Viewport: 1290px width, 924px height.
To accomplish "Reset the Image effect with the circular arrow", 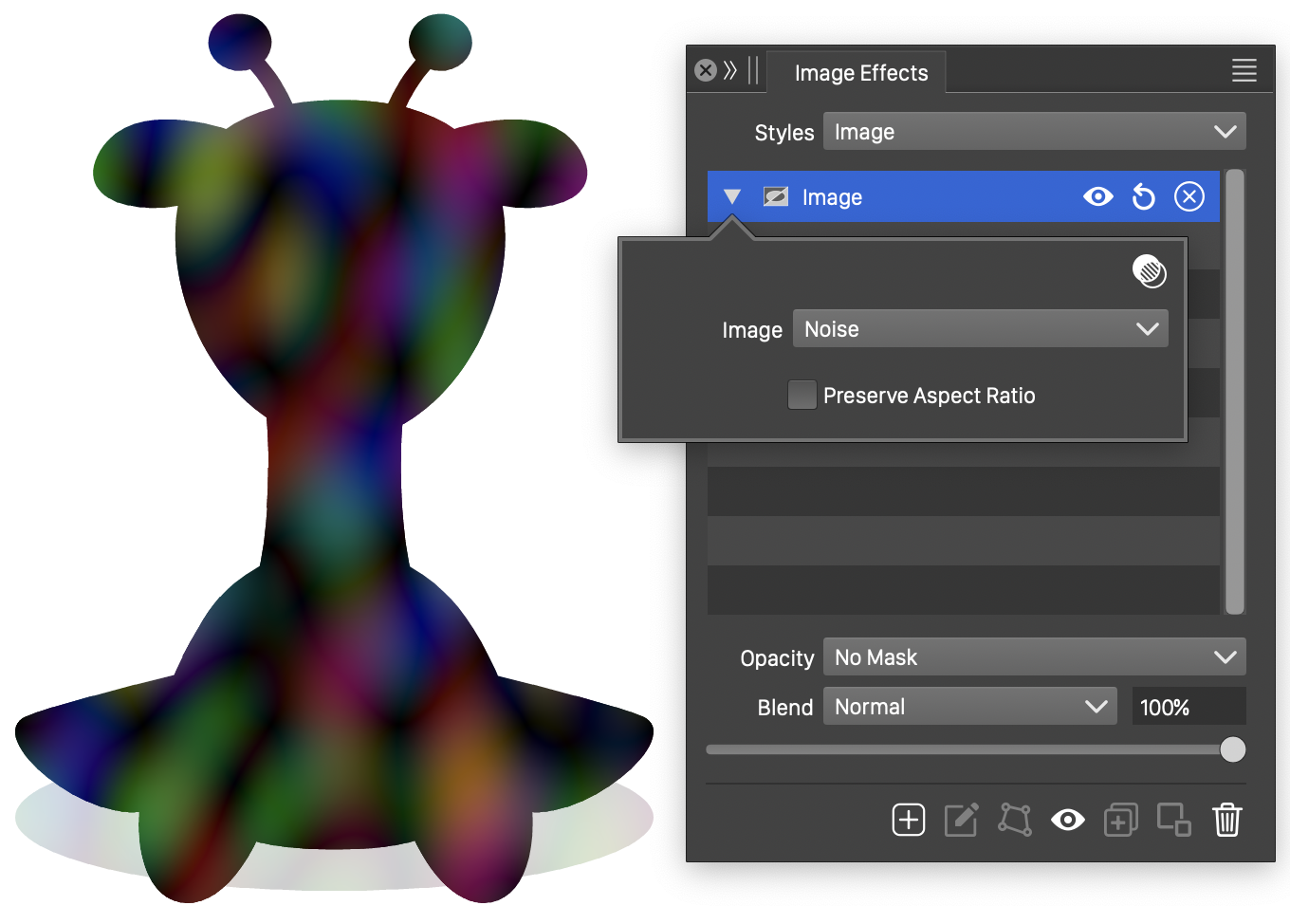I will (1144, 196).
